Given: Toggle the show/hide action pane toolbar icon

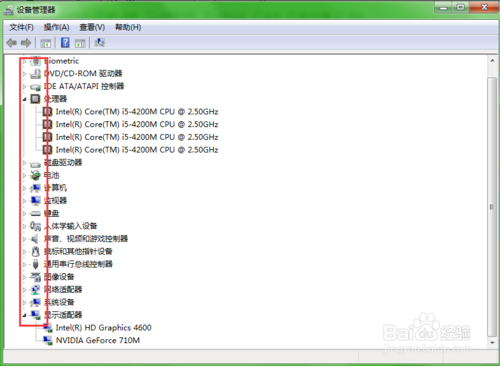Looking at the screenshot, I should (80, 43).
